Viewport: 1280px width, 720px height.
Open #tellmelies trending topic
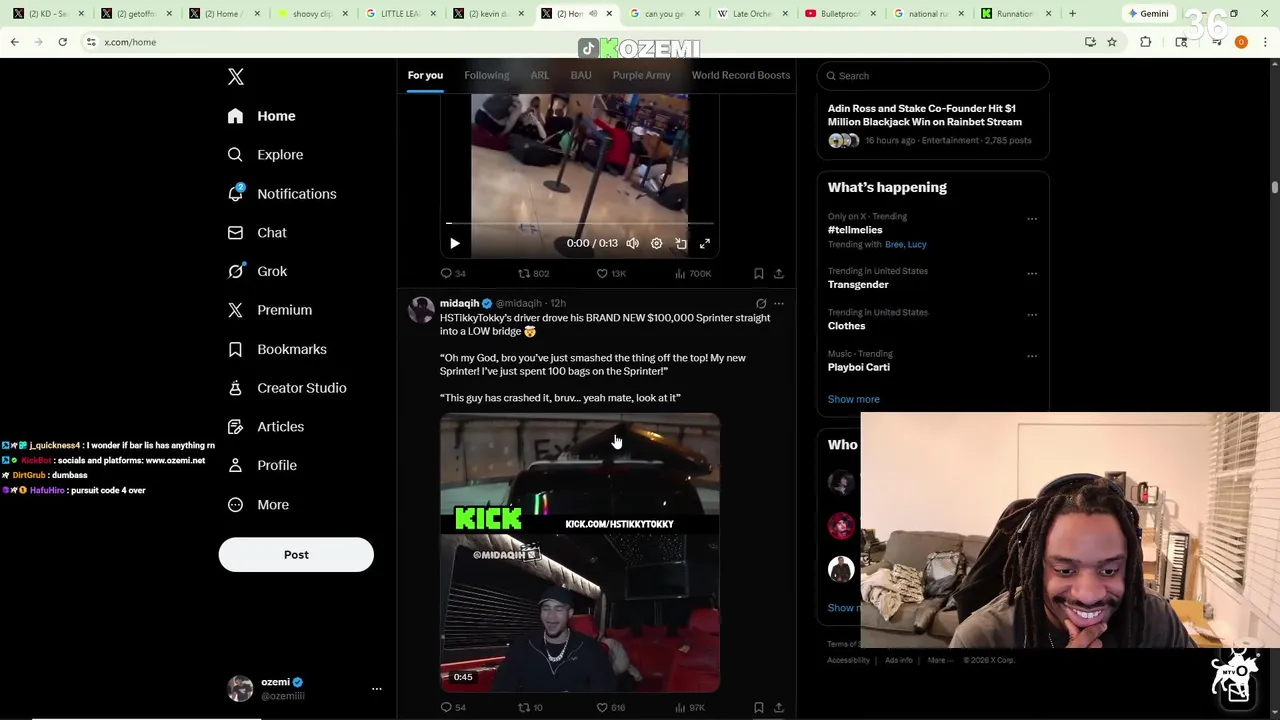click(x=855, y=230)
